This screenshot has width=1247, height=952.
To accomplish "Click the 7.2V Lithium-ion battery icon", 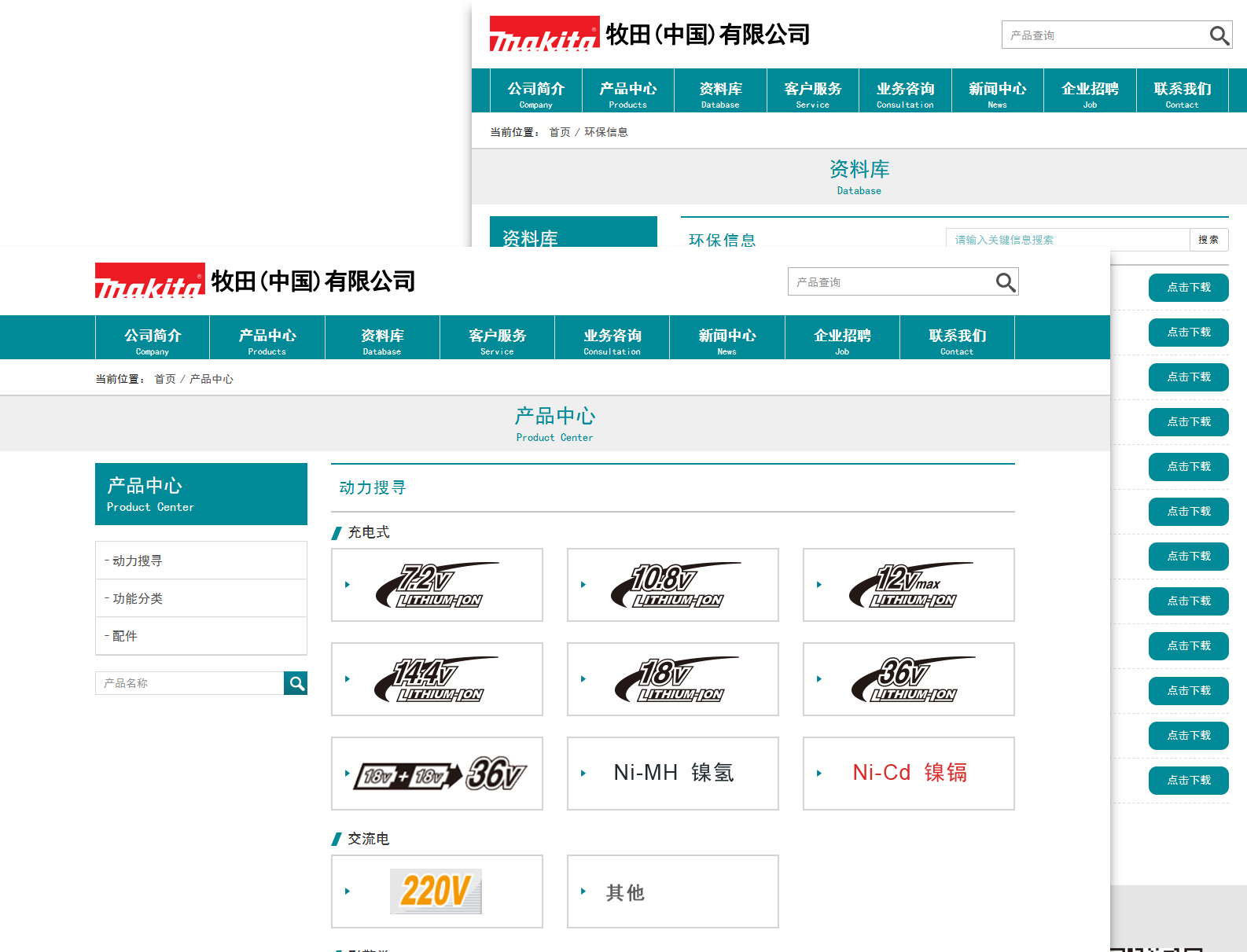I will click(x=437, y=585).
